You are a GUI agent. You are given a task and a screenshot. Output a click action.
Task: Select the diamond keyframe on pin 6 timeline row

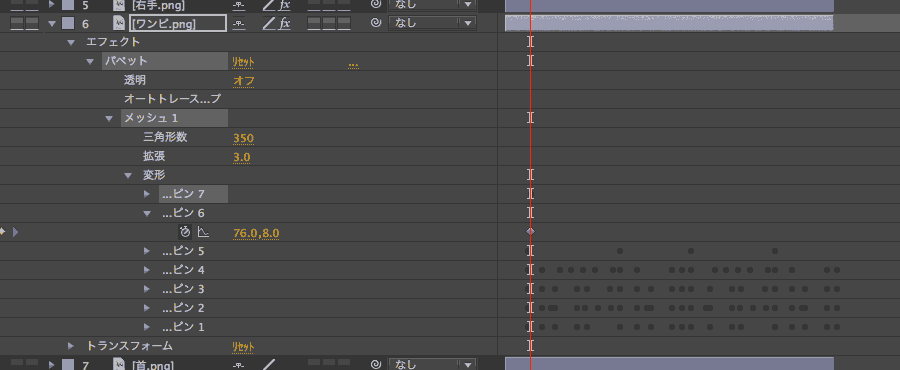point(530,232)
